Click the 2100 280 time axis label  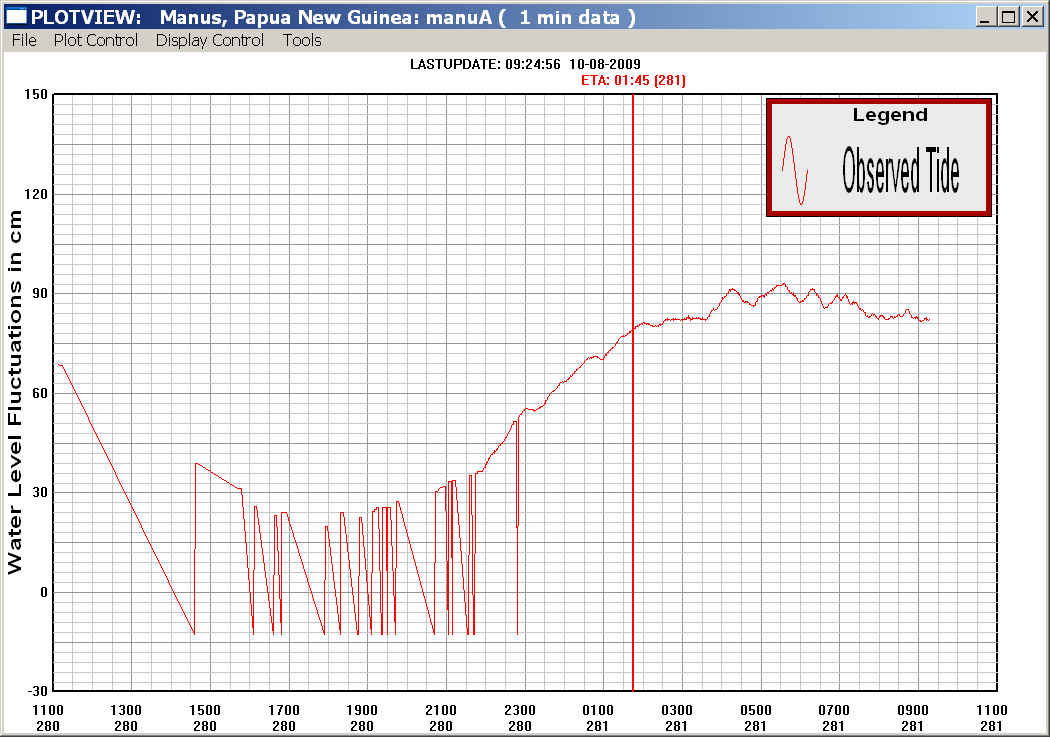(x=441, y=718)
